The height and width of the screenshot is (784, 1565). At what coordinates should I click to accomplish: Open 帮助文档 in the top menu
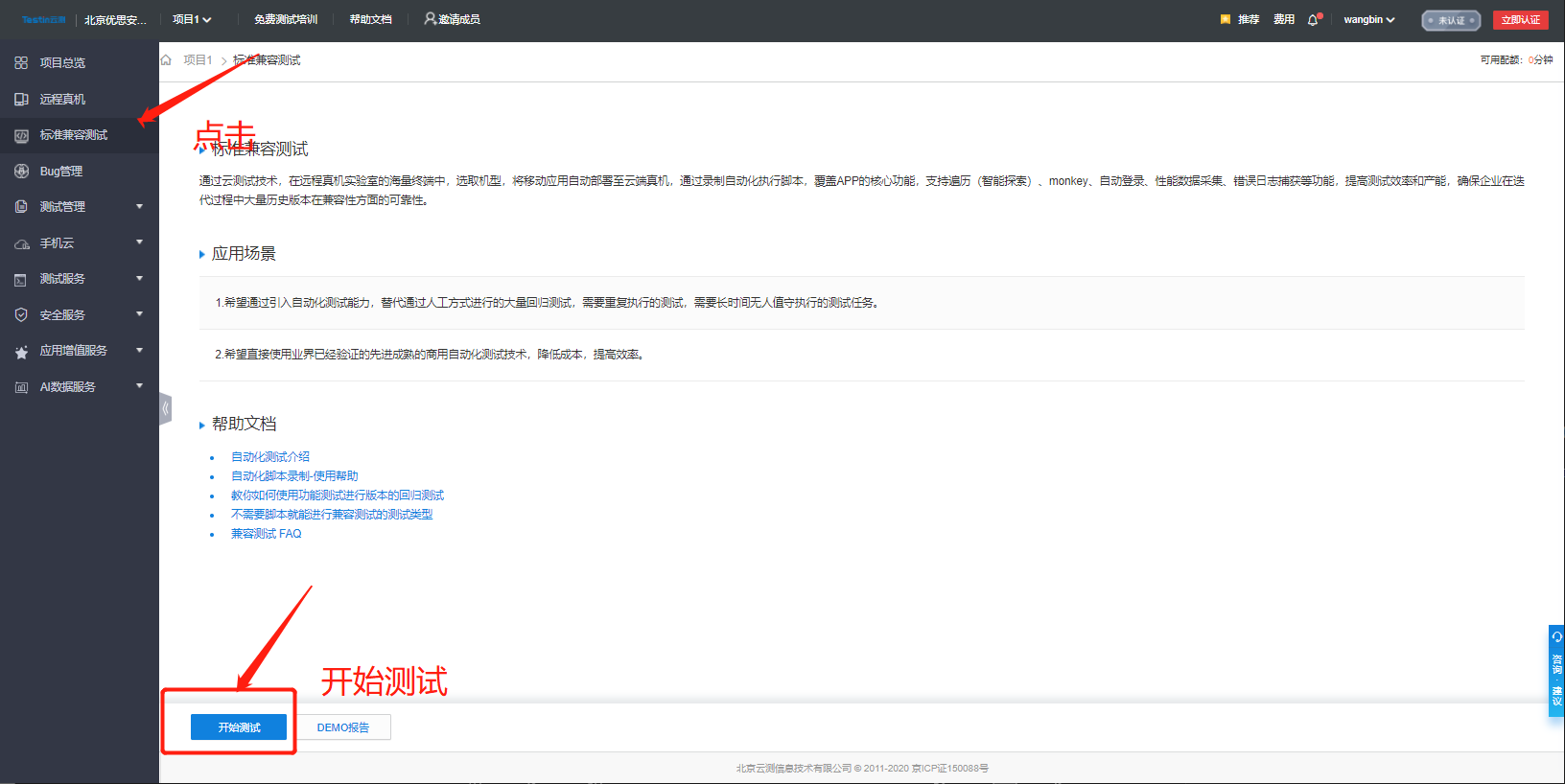[x=370, y=19]
